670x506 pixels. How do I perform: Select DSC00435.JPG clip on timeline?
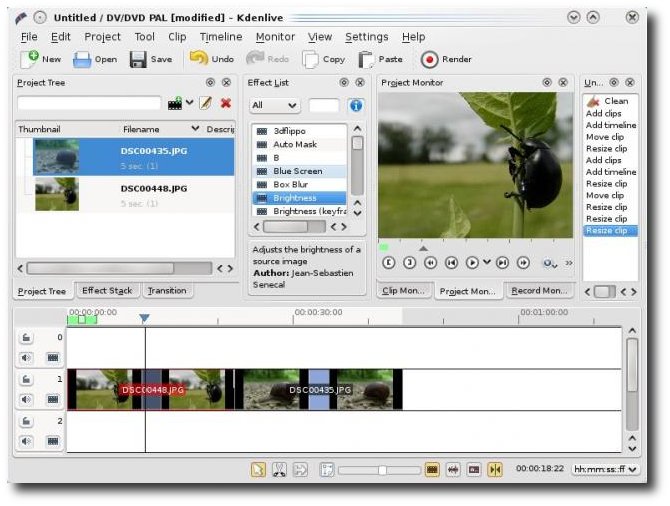pyautogui.click(x=319, y=390)
